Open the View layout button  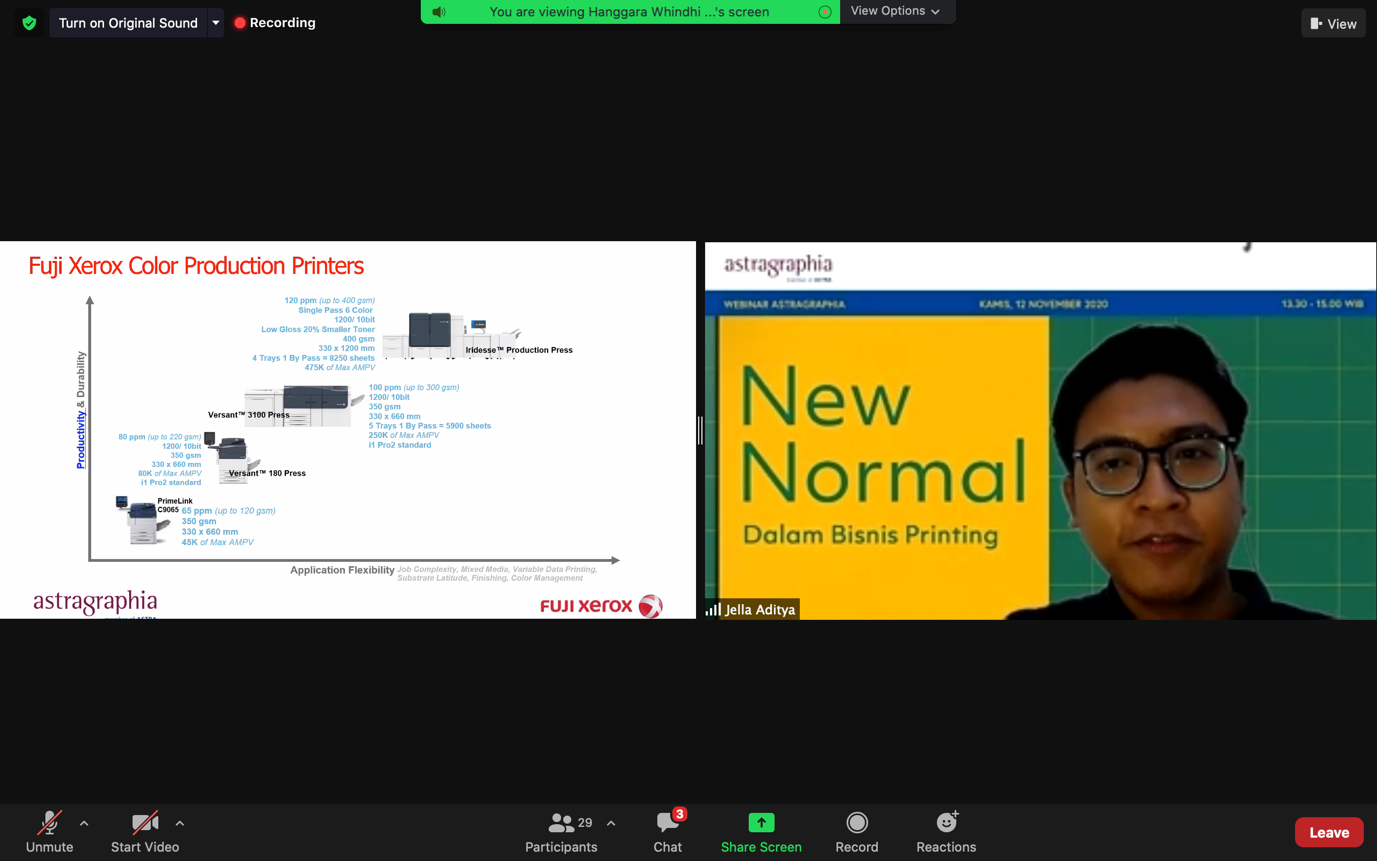pyautogui.click(x=1333, y=23)
